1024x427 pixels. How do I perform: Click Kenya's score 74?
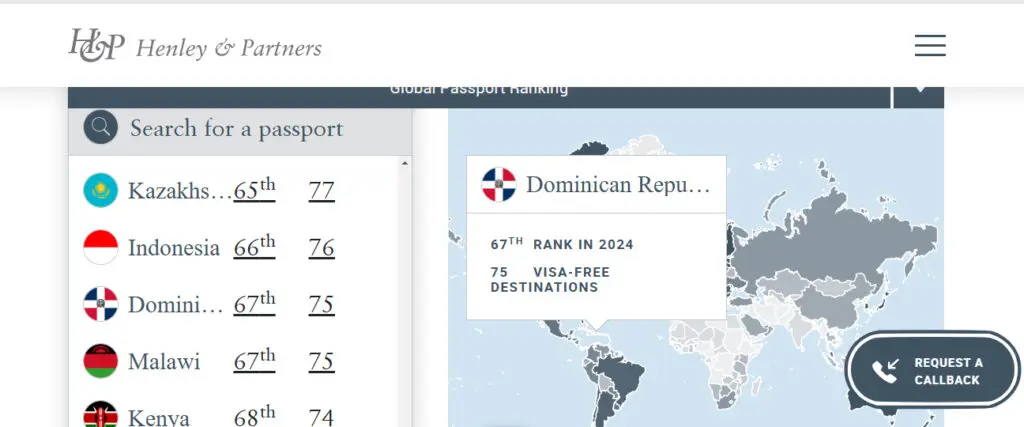tap(321, 417)
